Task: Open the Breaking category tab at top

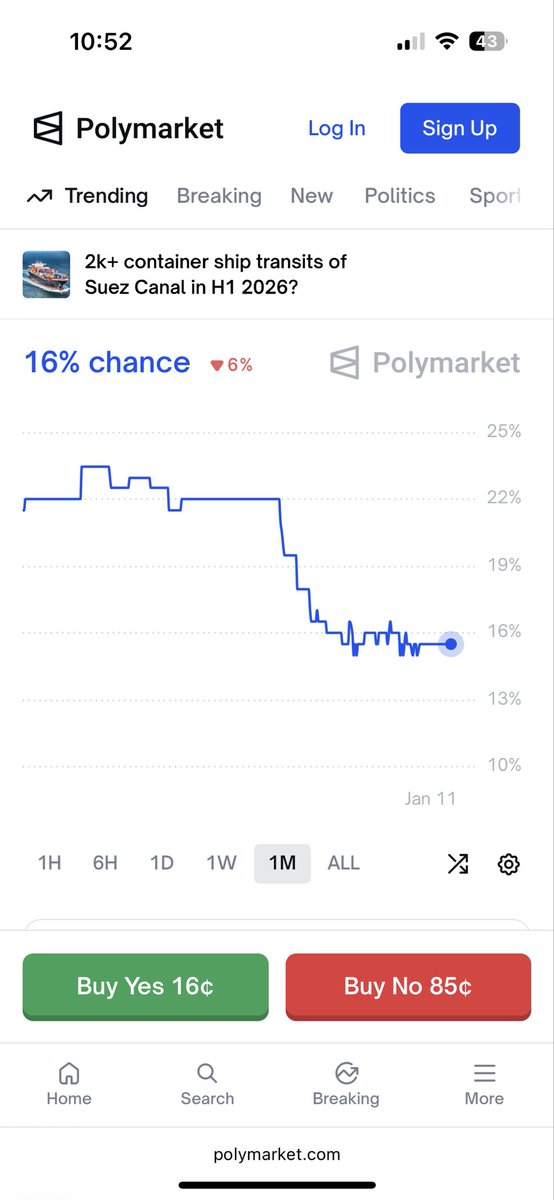Action: tap(219, 196)
